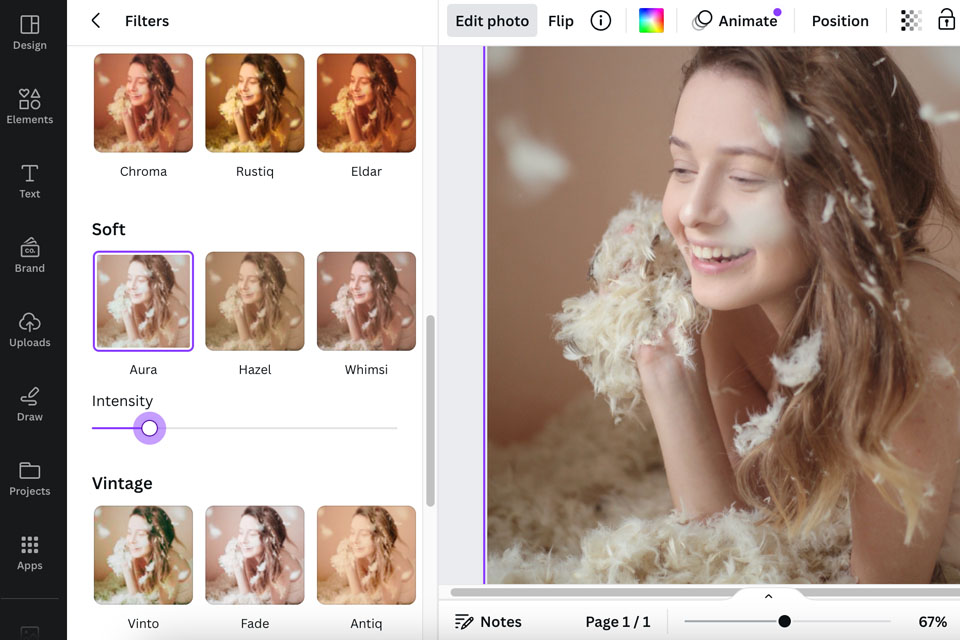Select the Draw tool
Image resolution: width=960 pixels, height=640 pixels.
(x=29, y=404)
